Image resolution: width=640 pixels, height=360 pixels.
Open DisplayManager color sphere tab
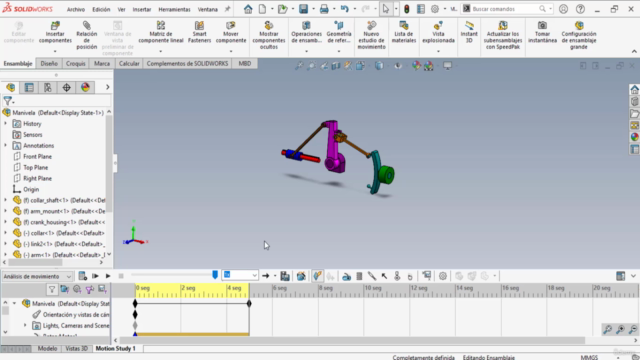pyautogui.click(x=85, y=87)
